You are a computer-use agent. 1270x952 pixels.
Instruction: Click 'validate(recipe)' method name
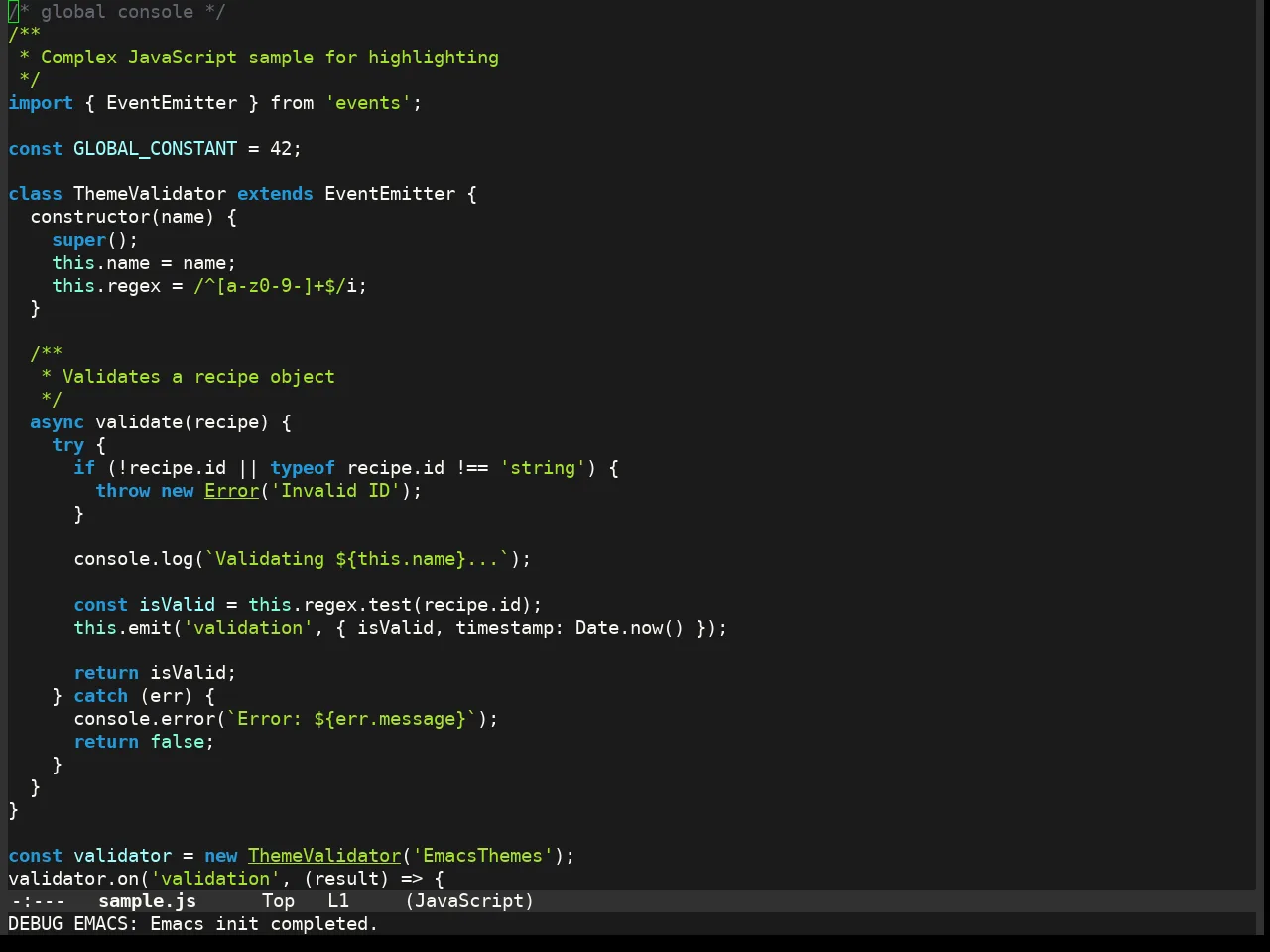click(x=183, y=422)
